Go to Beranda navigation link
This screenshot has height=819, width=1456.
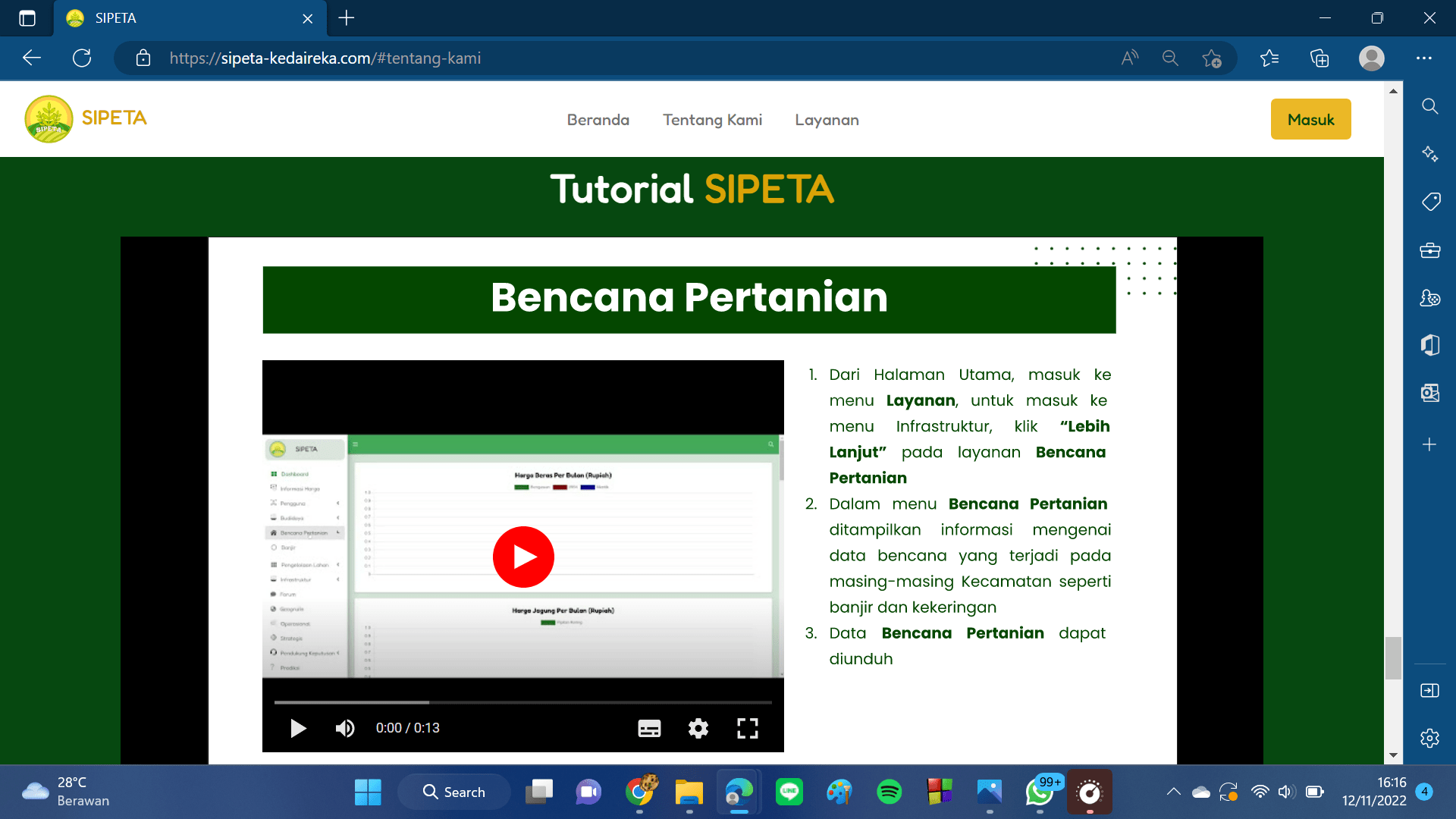click(x=598, y=120)
